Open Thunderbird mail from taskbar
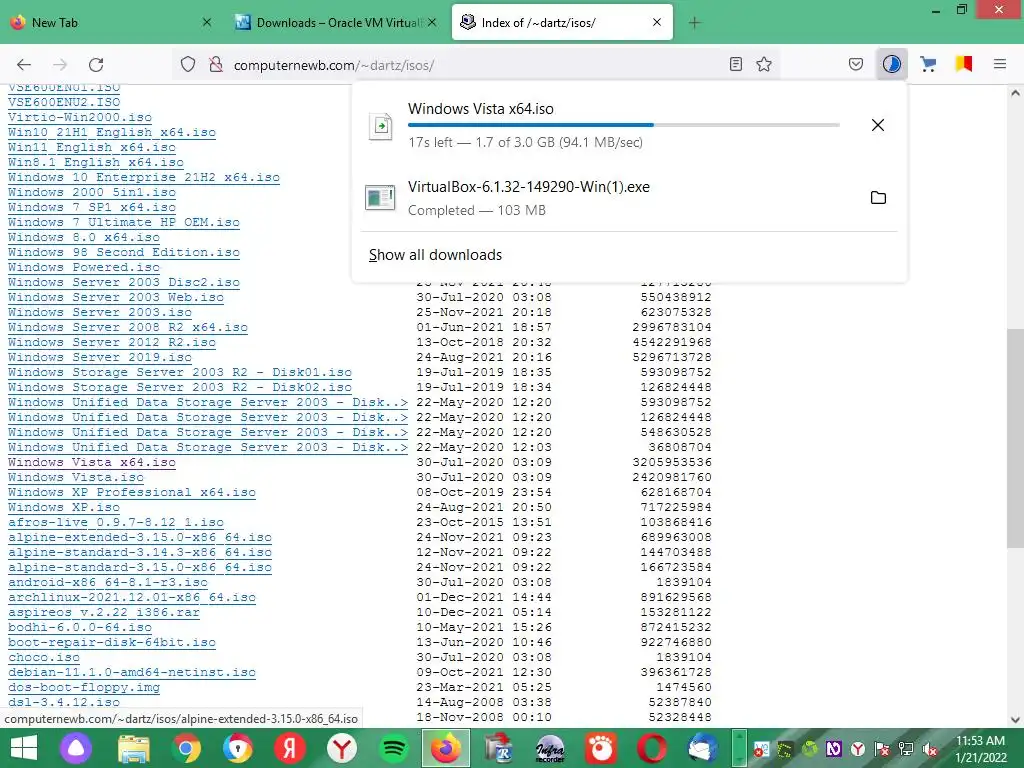This screenshot has width=1024, height=768. click(703, 748)
